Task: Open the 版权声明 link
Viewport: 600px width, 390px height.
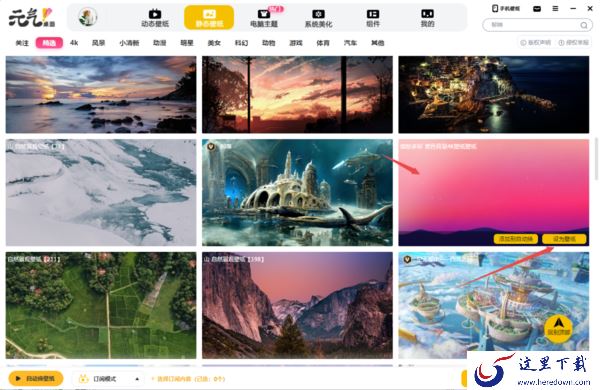Action: tap(536, 43)
